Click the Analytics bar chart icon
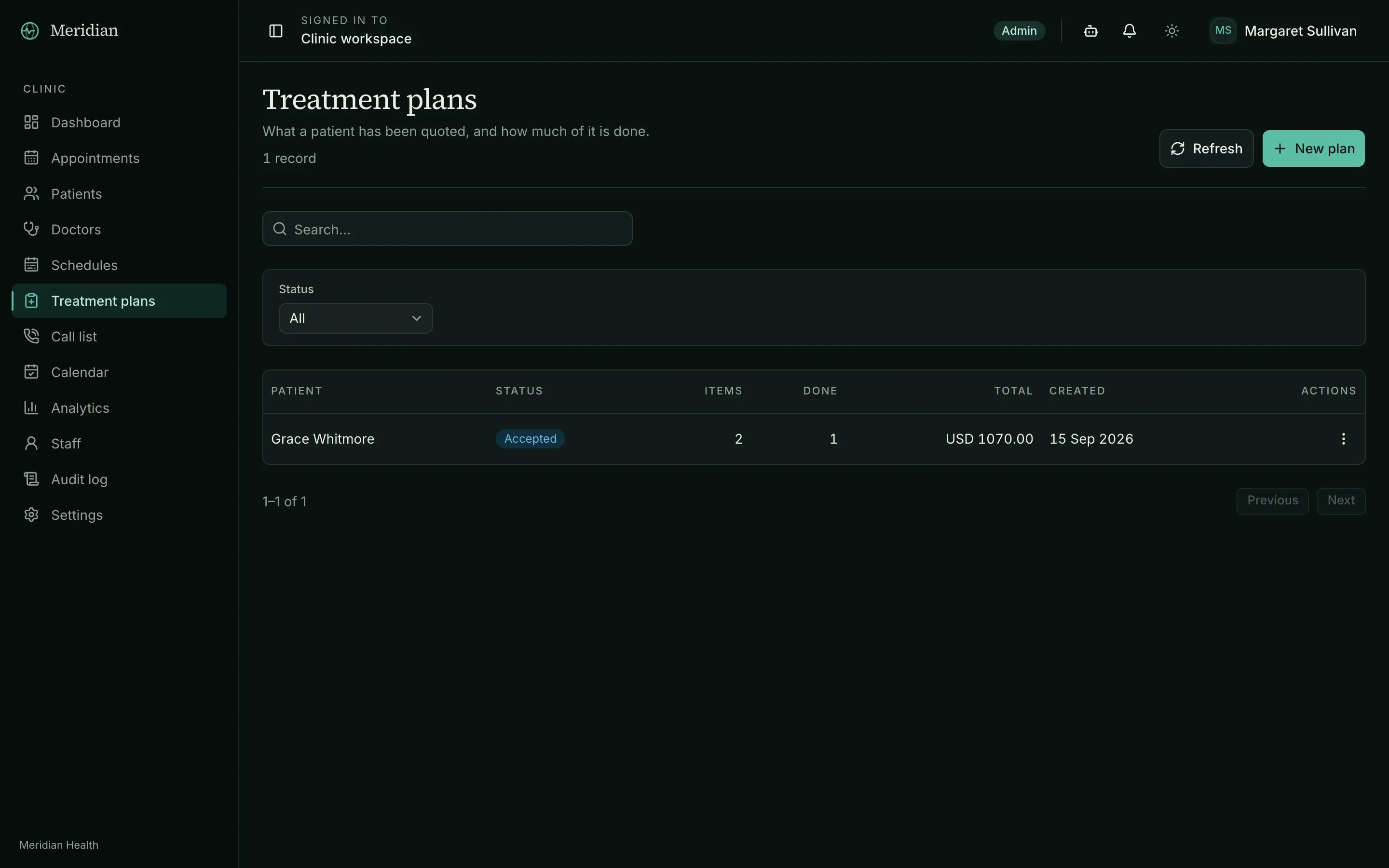This screenshot has width=1389, height=868. 31,407
